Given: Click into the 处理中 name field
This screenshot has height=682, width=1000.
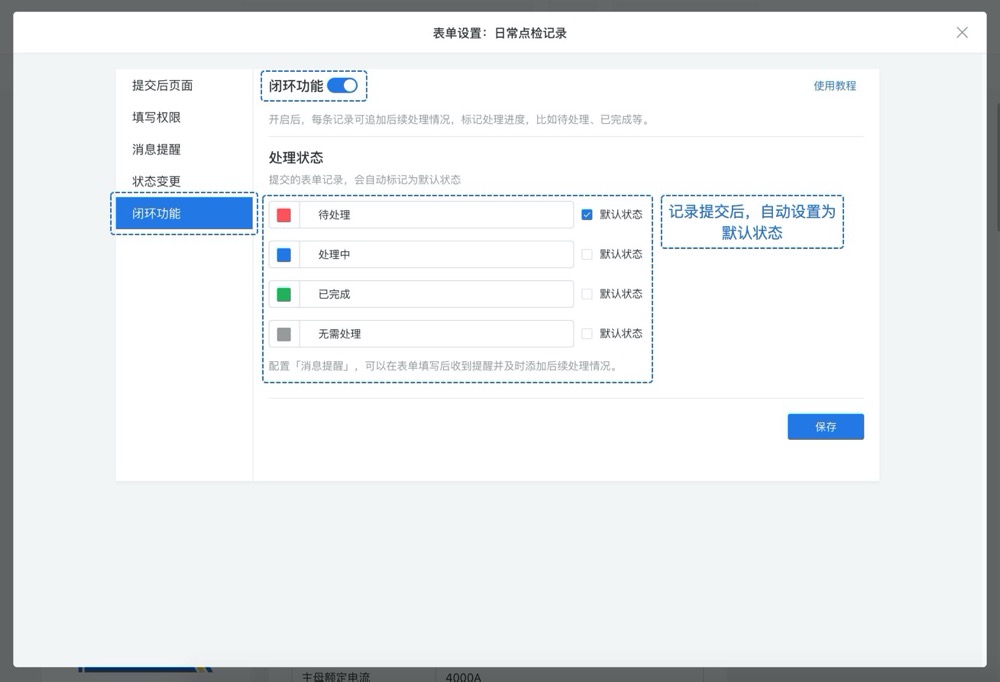Looking at the screenshot, I should (x=435, y=255).
